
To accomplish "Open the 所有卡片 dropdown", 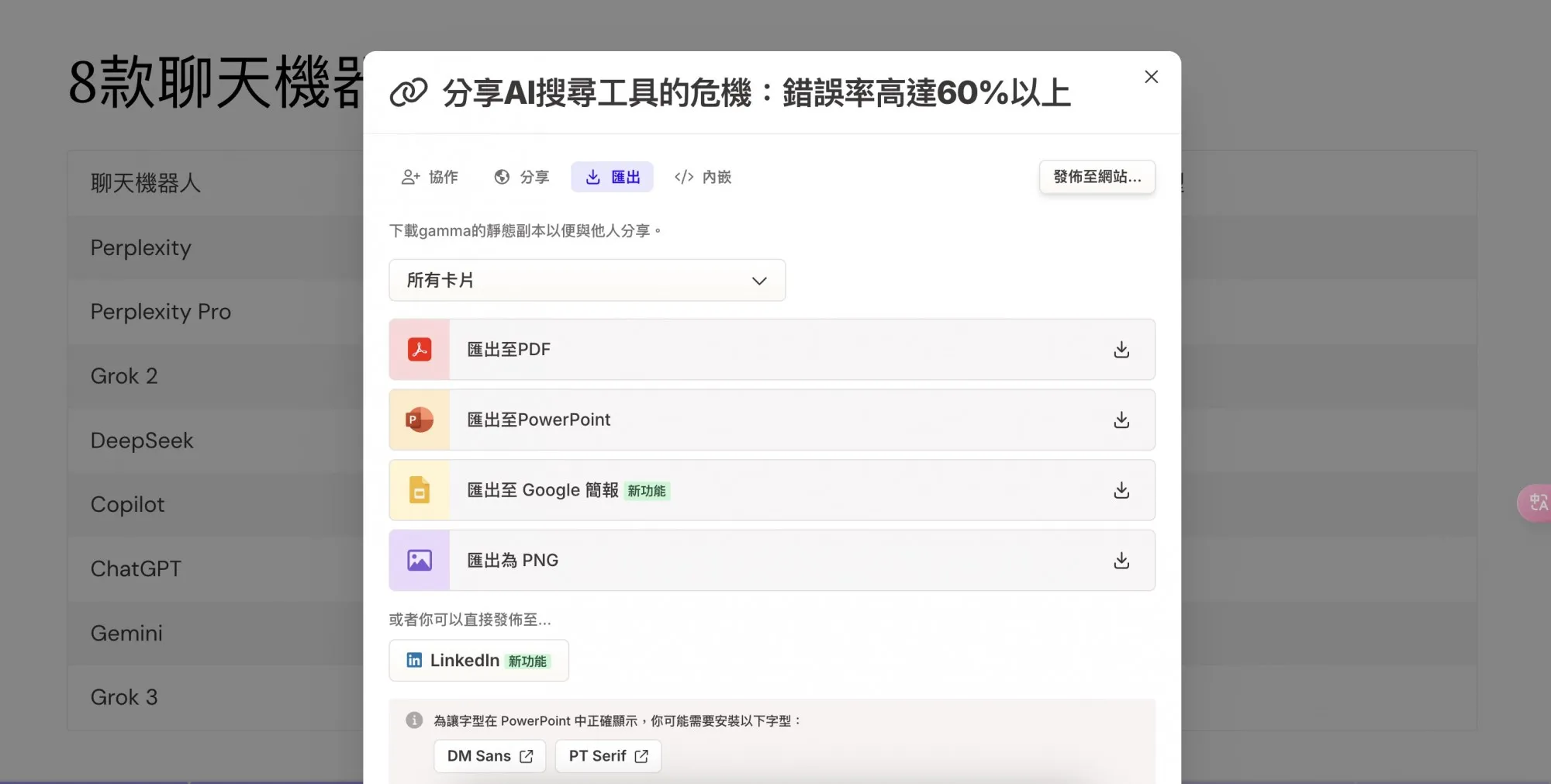I will click(587, 280).
